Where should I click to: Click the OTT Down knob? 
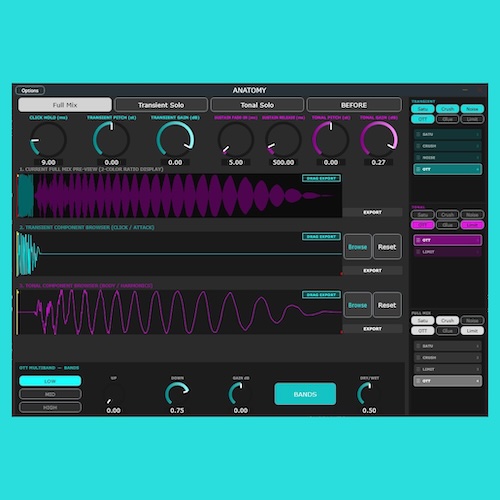(x=177, y=394)
